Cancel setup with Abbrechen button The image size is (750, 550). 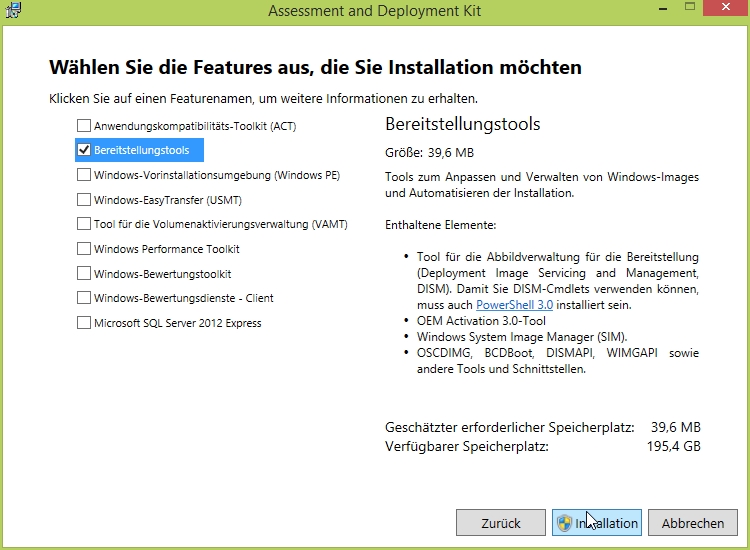point(693,523)
